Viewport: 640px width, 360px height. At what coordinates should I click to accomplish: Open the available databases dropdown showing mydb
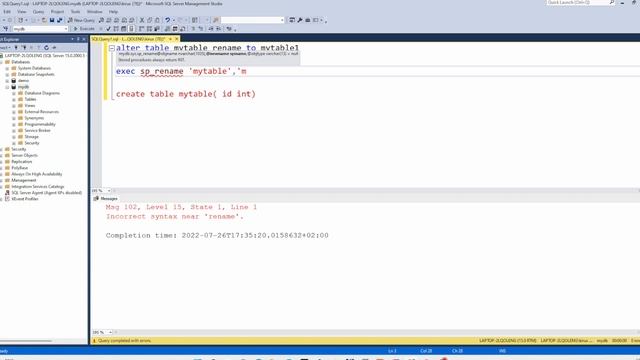click(x=40, y=29)
